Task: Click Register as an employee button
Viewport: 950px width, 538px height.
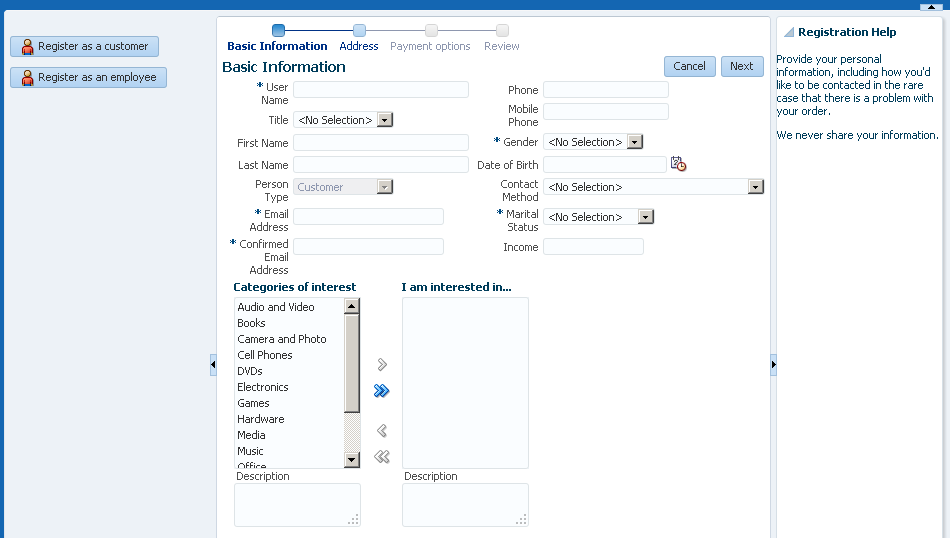Action: click(x=88, y=78)
